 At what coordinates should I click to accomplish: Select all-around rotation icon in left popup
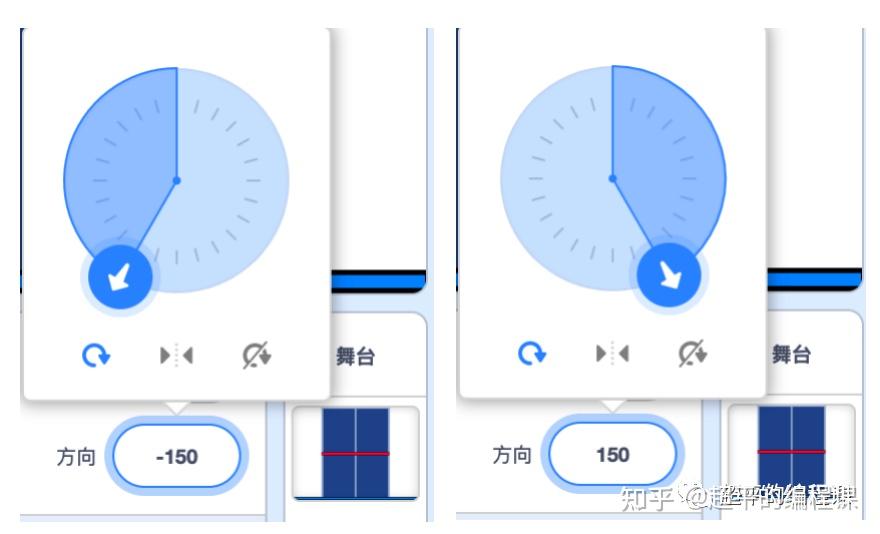tap(96, 355)
